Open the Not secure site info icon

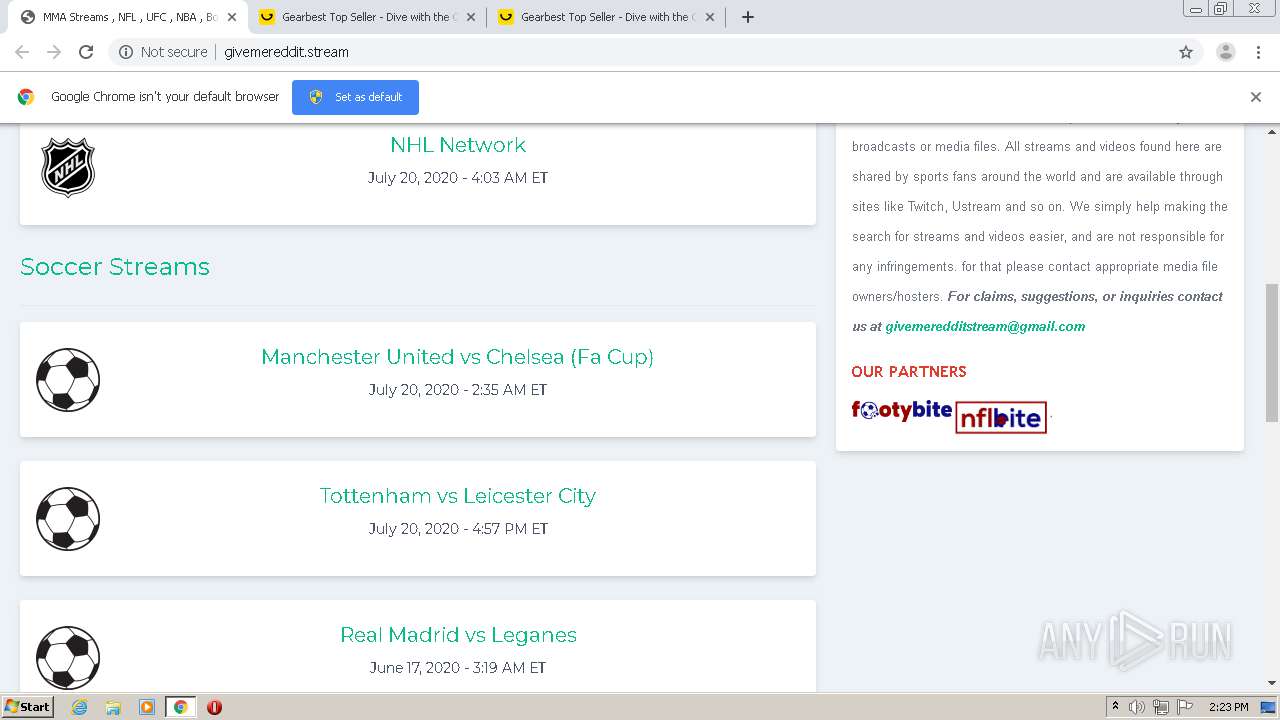click(126, 52)
